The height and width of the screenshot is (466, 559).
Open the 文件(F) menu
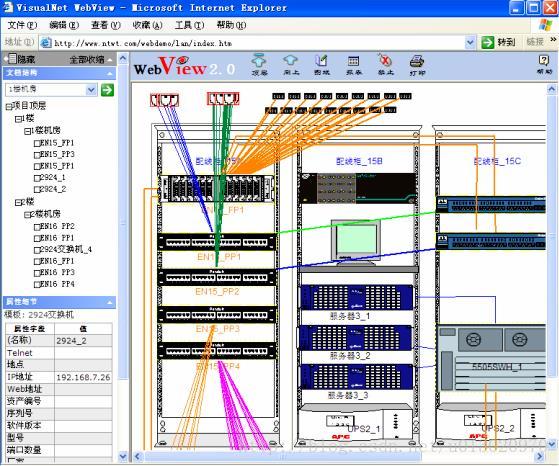click(x=22, y=25)
